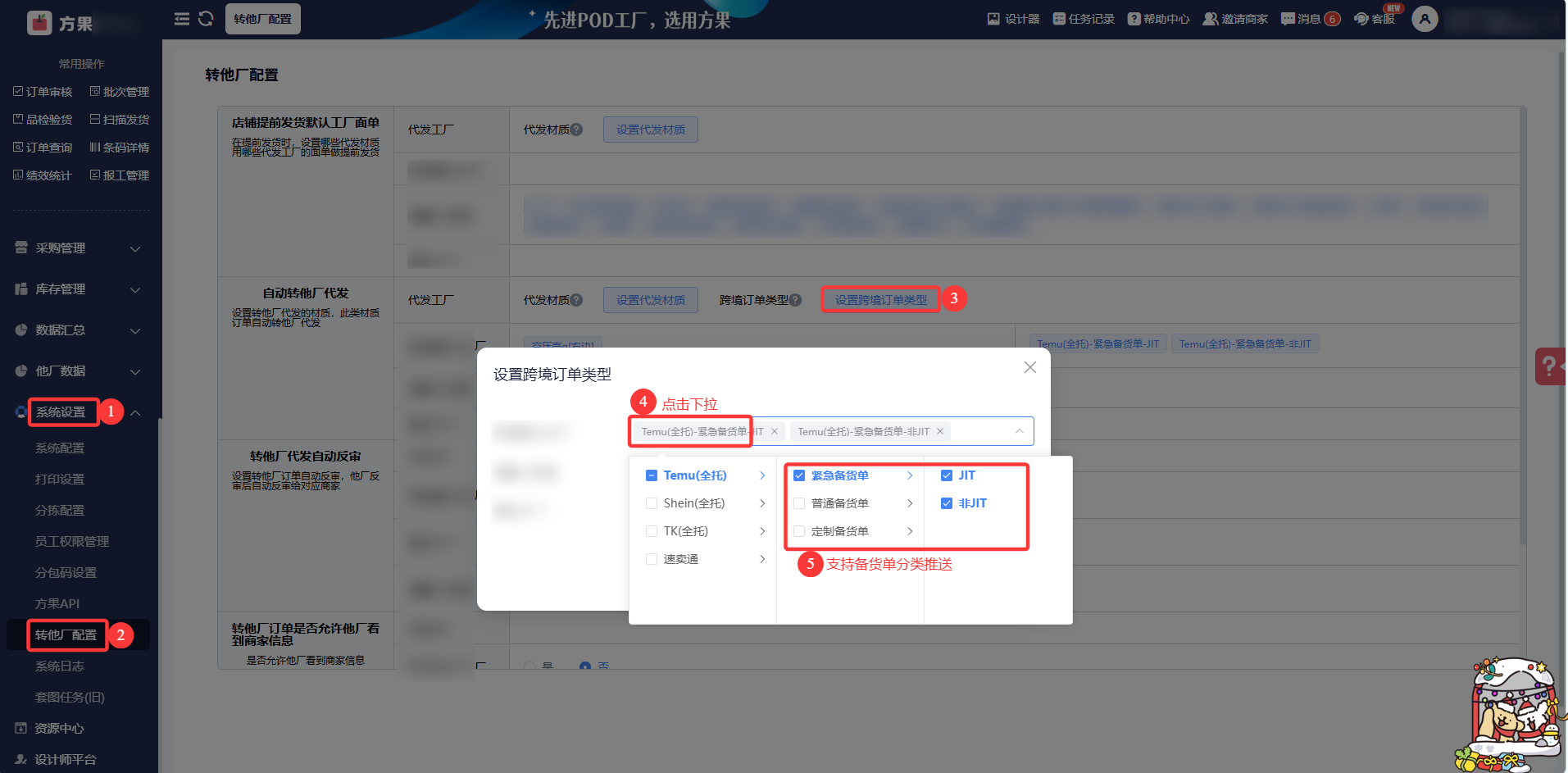
Task: Toggle the Temu(全托) checkbox
Action: (652, 475)
